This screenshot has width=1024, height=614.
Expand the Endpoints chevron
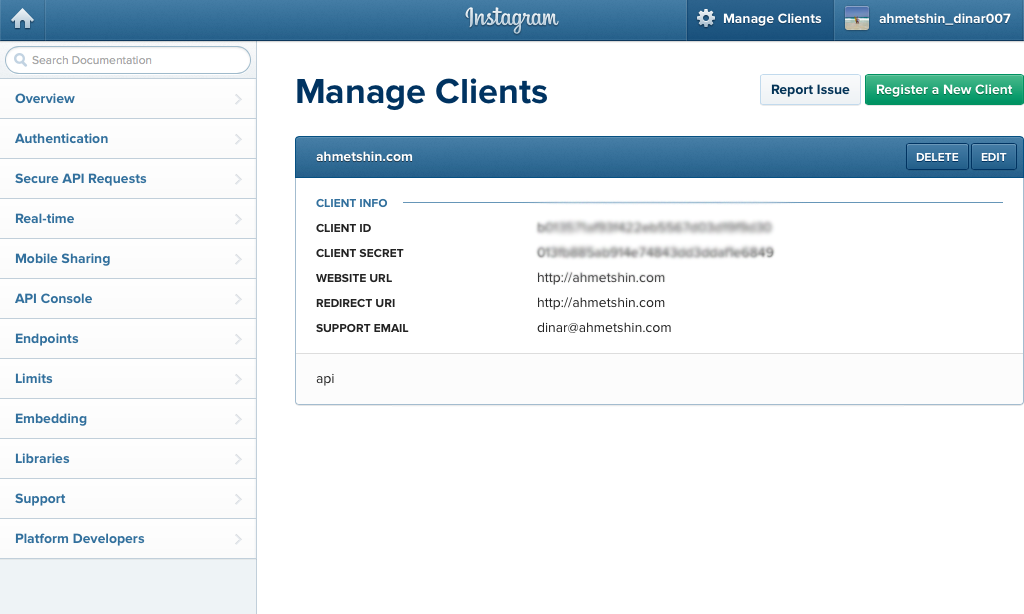238,339
